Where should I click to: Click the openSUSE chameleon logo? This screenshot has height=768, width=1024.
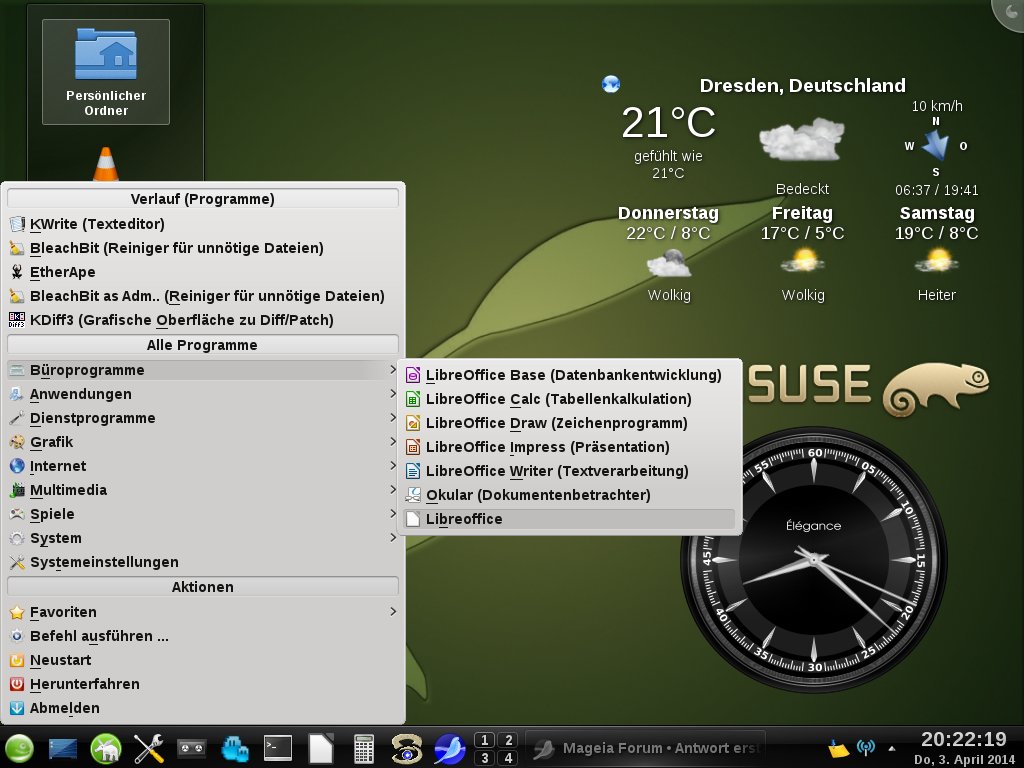935,390
